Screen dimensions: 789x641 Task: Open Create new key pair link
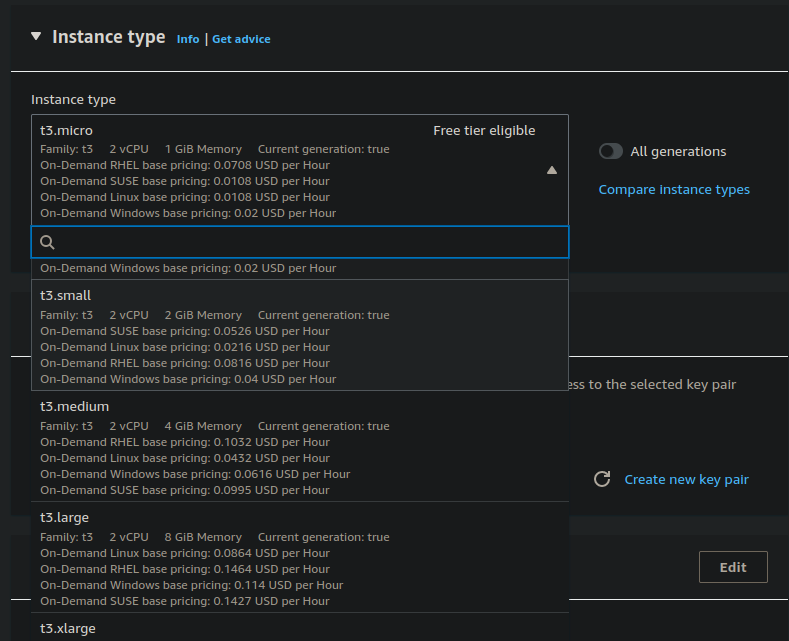click(x=686, y=479)
